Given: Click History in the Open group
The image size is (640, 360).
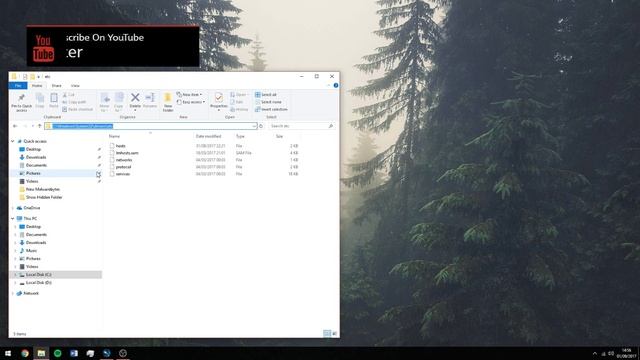Looking at the screenshot, I should tap(239, 109).
